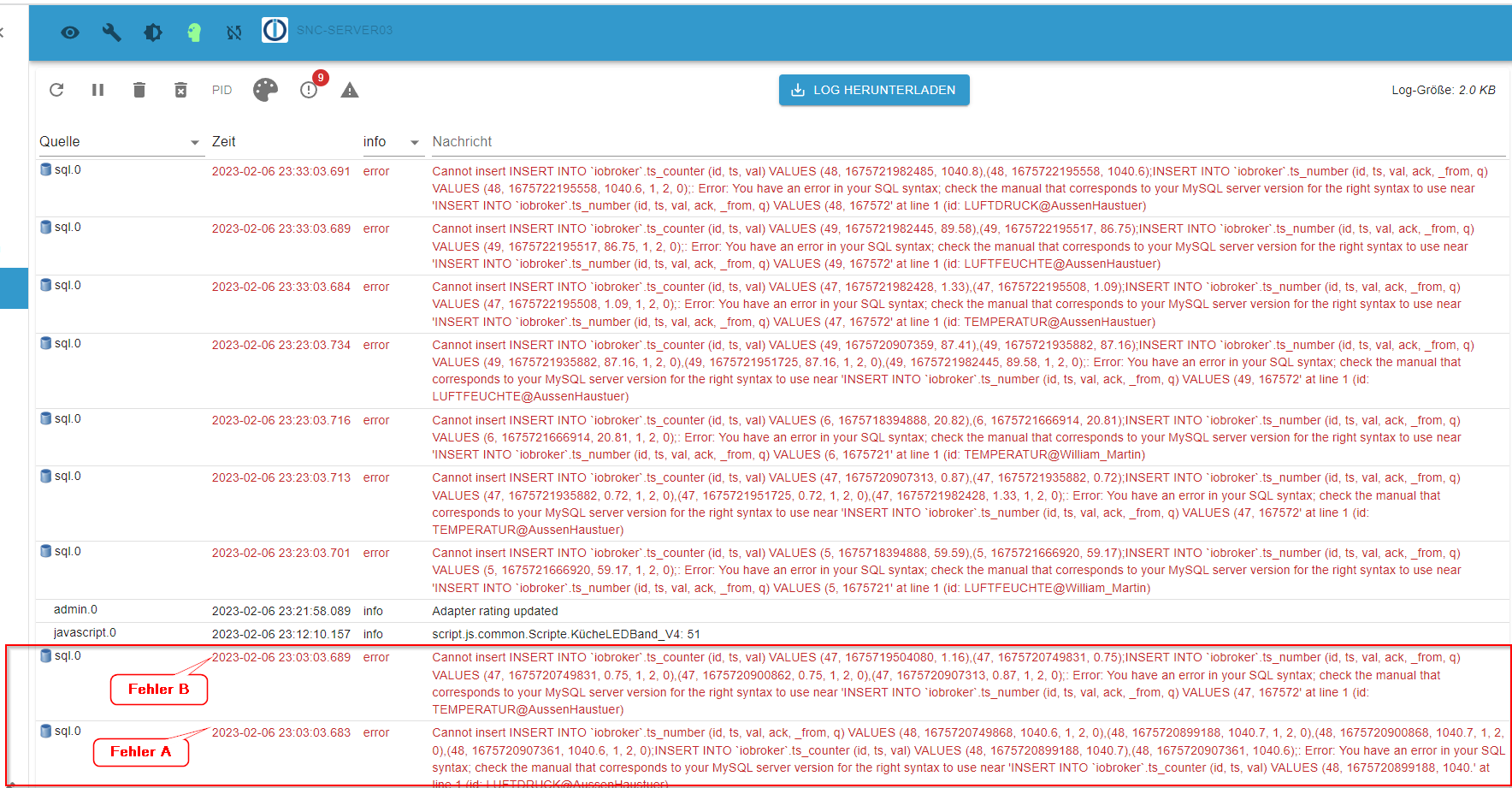Show warnings via the triangle icon

point(350,90)
